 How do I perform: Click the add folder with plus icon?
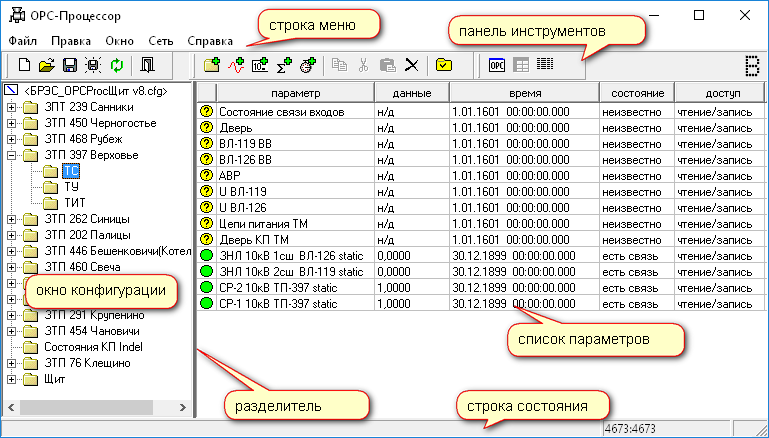[x=212, y=66]
